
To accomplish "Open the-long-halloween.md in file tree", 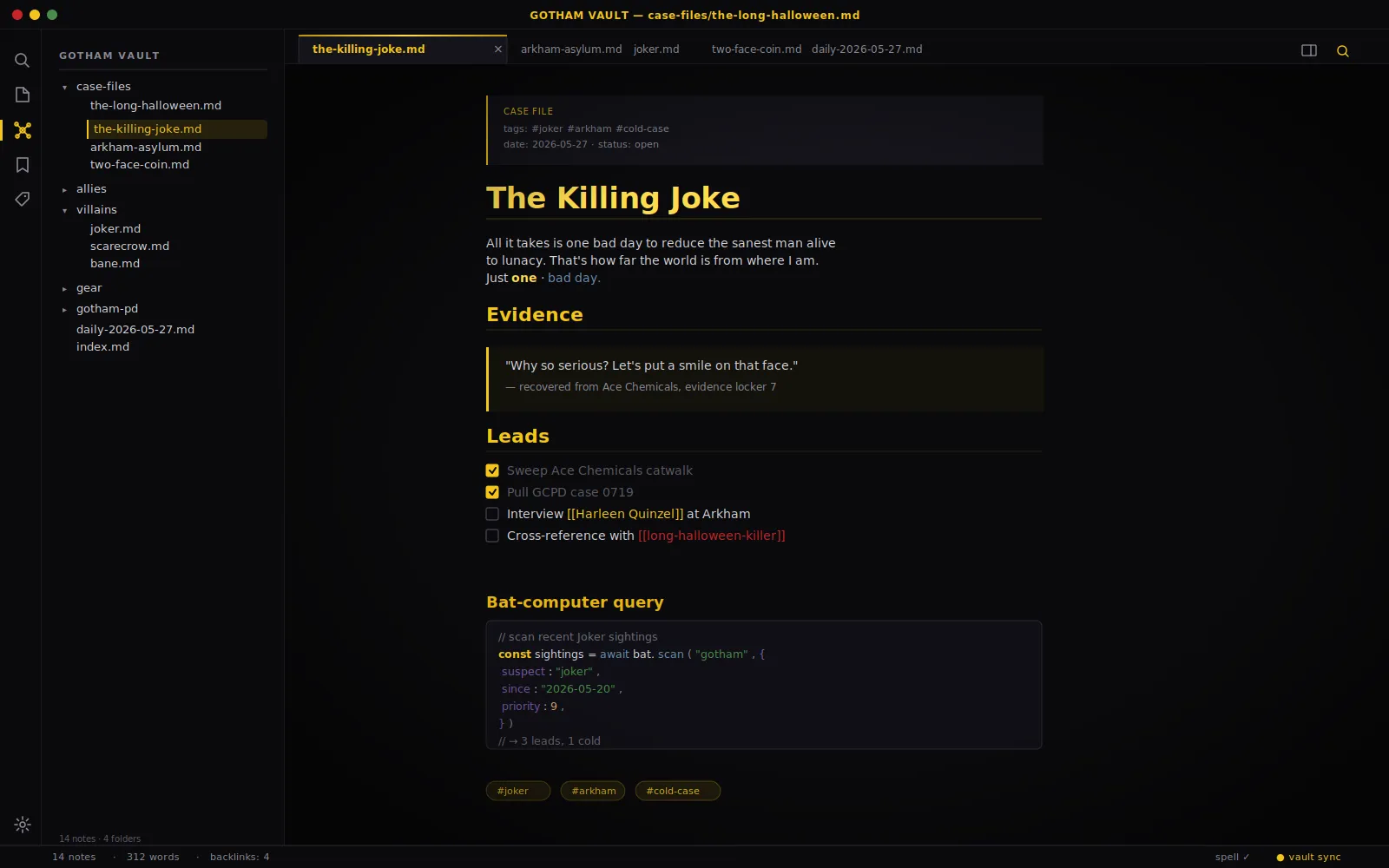I will [x=155, y=105].
